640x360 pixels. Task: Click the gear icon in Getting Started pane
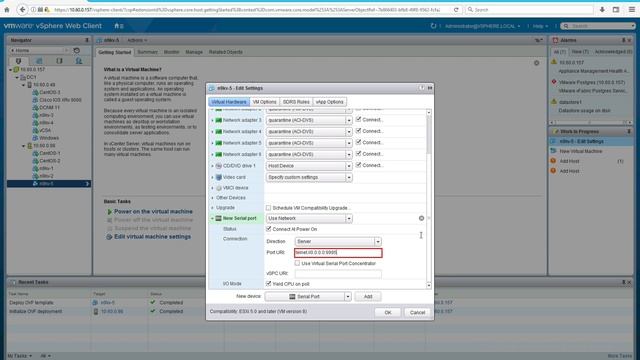(x=536, y=63)
